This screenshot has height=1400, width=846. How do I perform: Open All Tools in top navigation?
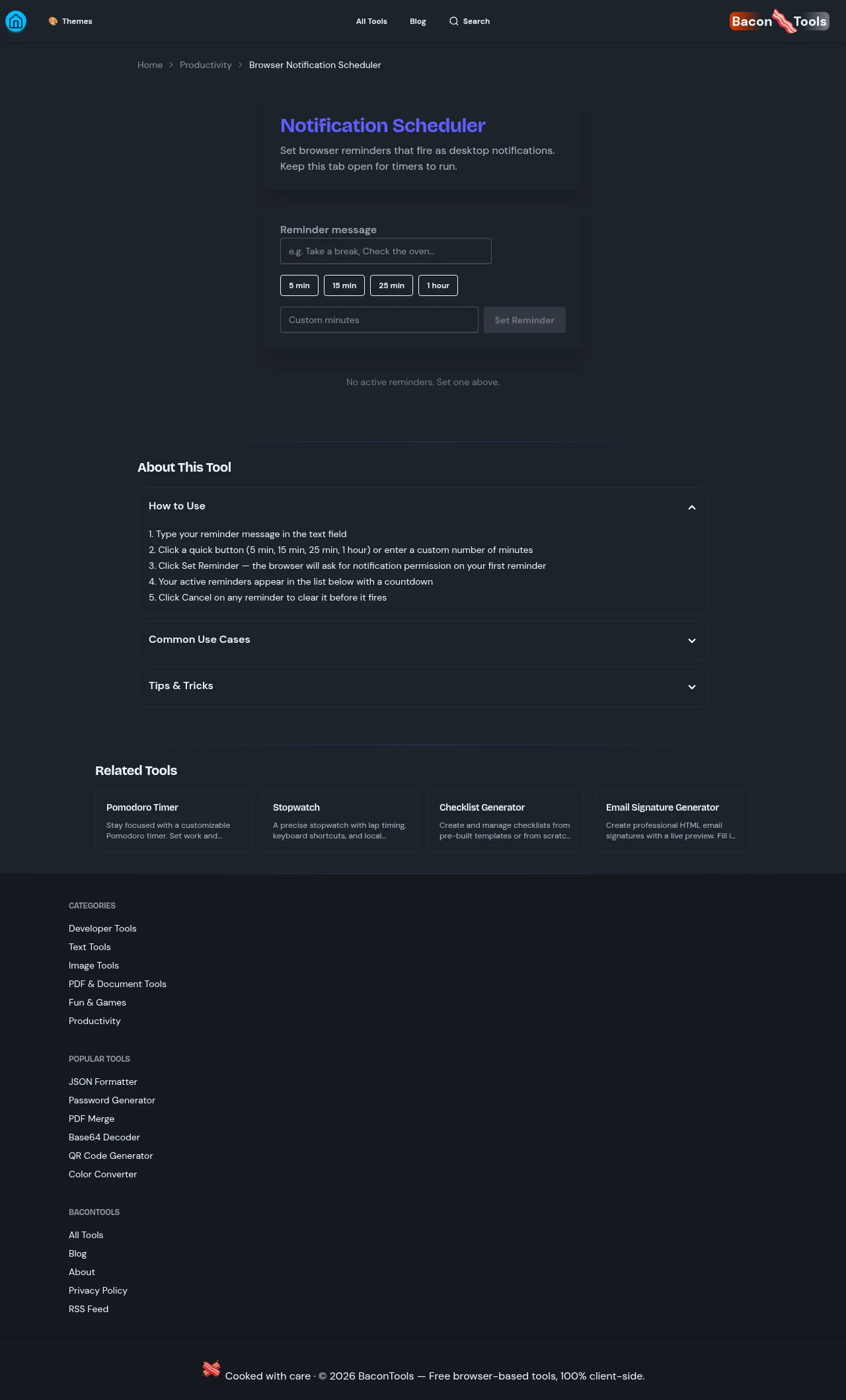point(371,21)
